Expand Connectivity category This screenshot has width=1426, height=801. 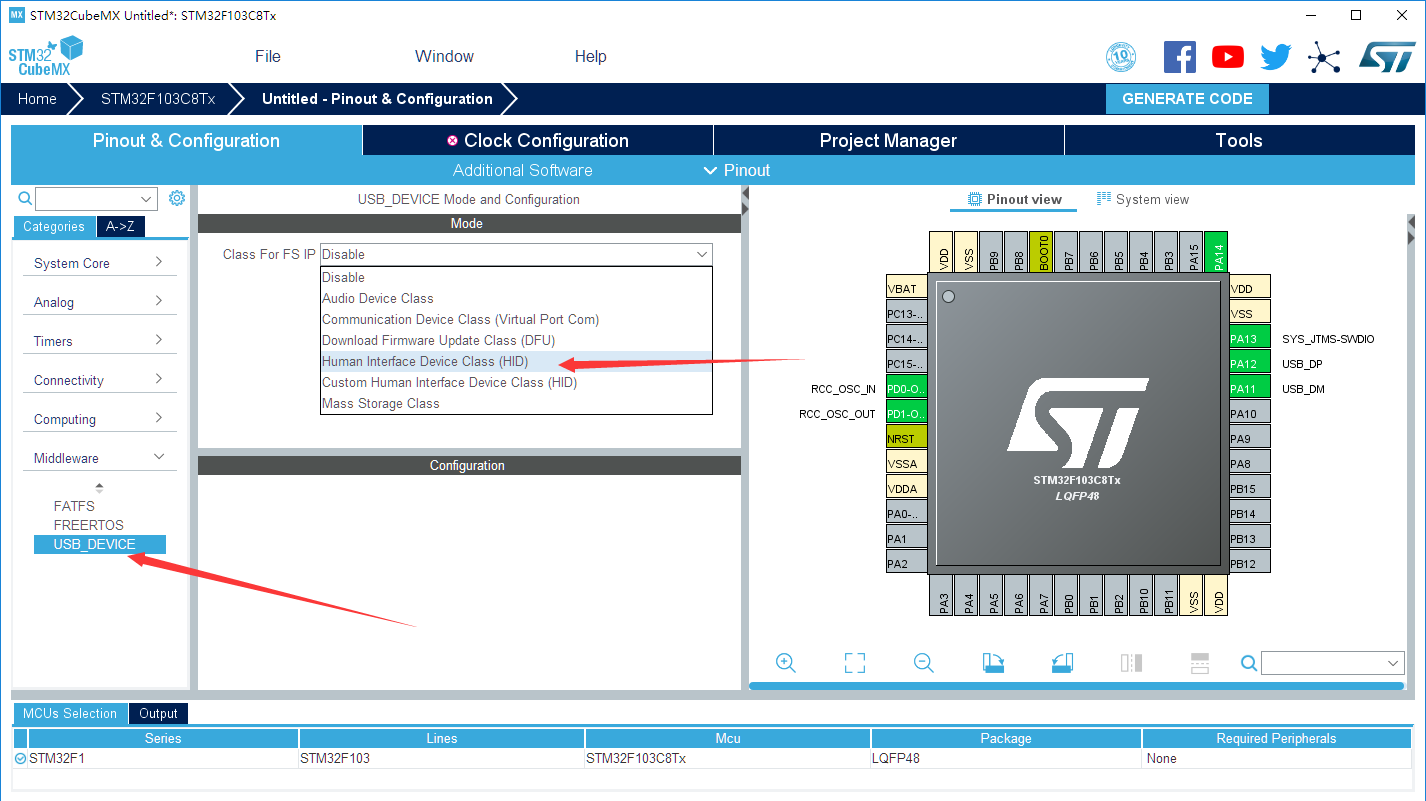coord(100,380)
